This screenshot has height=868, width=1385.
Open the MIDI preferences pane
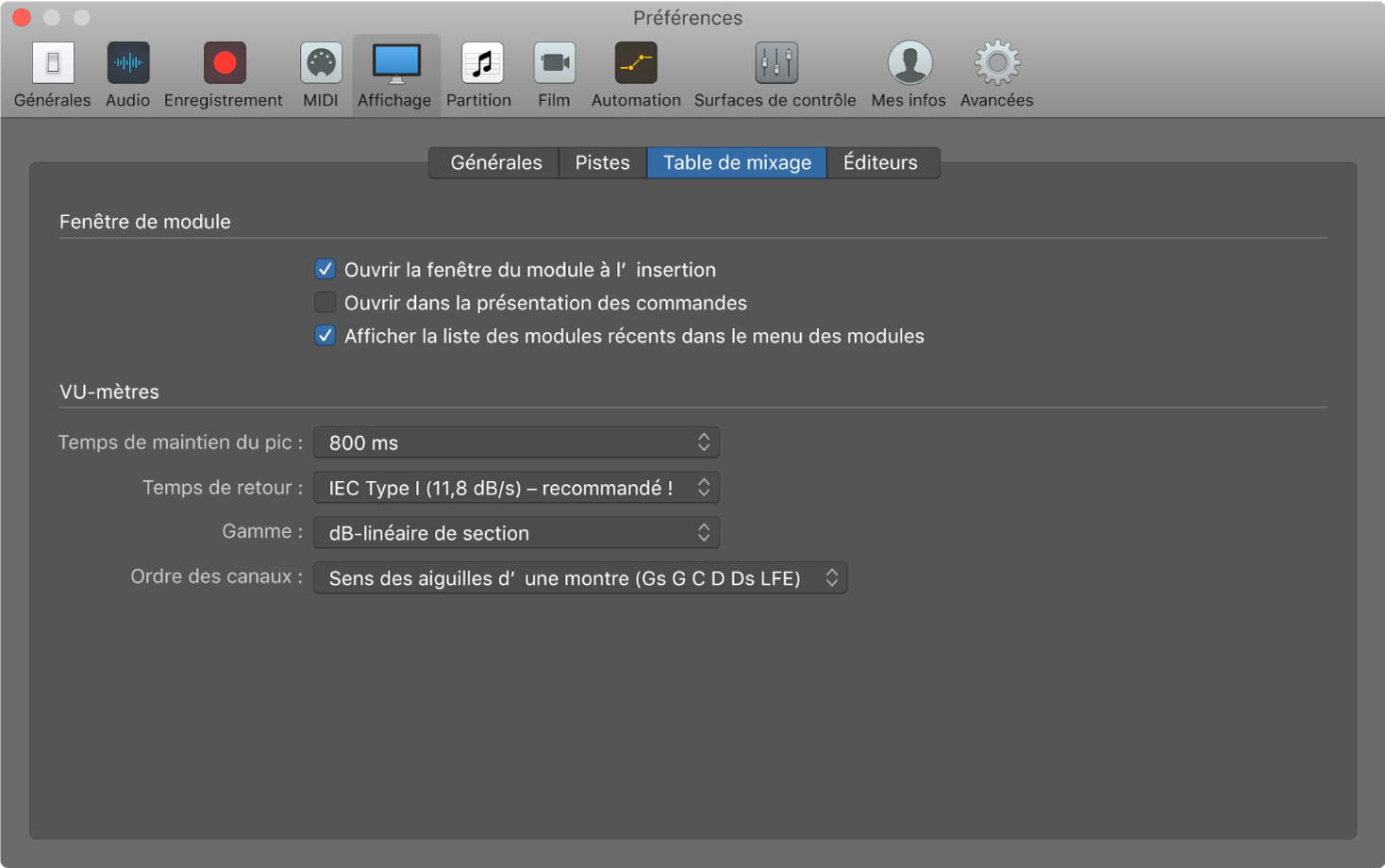(321, 64)
